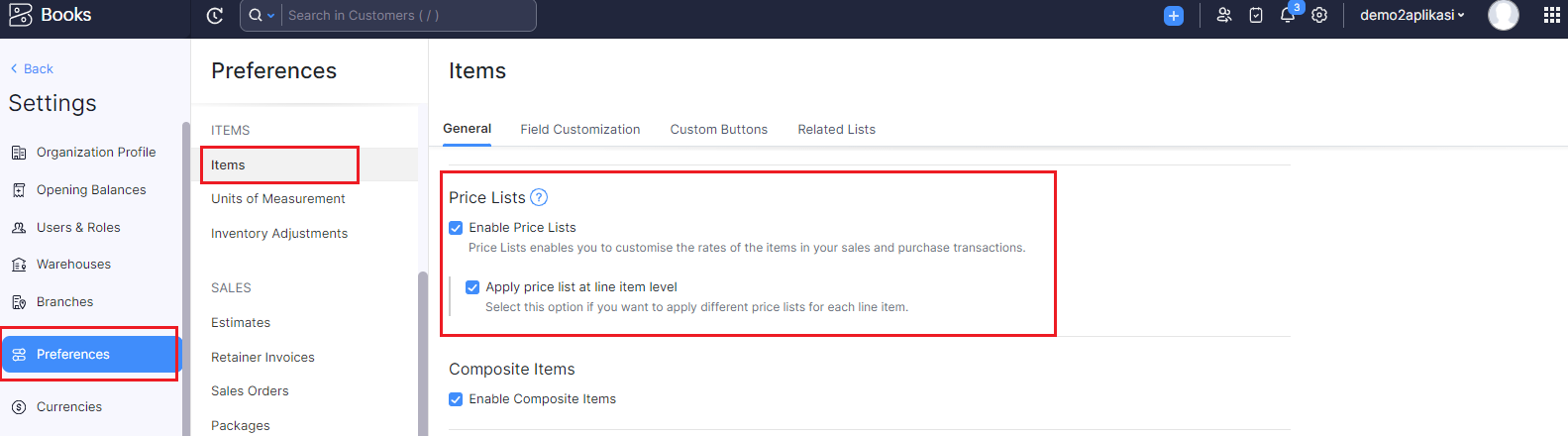
Task: Toggle Apply price list at line item level
Action: pos(472,287)
